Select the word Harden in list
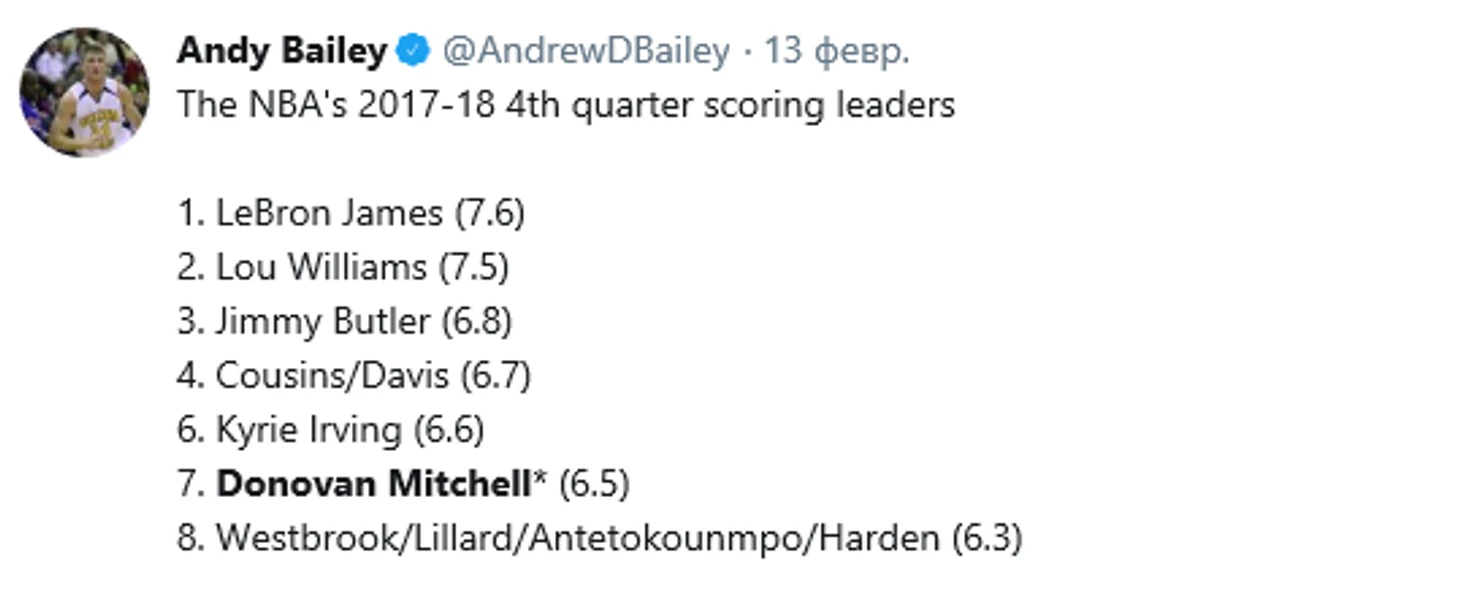Image resolution: width=1460 pixels, height=593 pixels. click(x=879, y=538)
